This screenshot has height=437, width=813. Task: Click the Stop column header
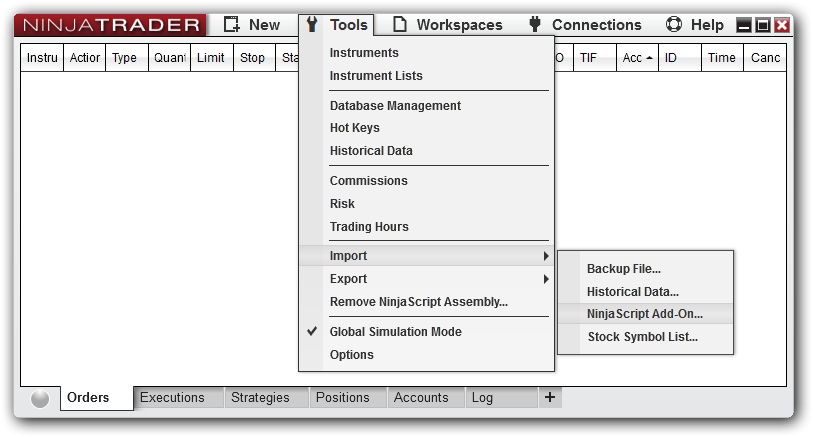[x=255, y=58]
